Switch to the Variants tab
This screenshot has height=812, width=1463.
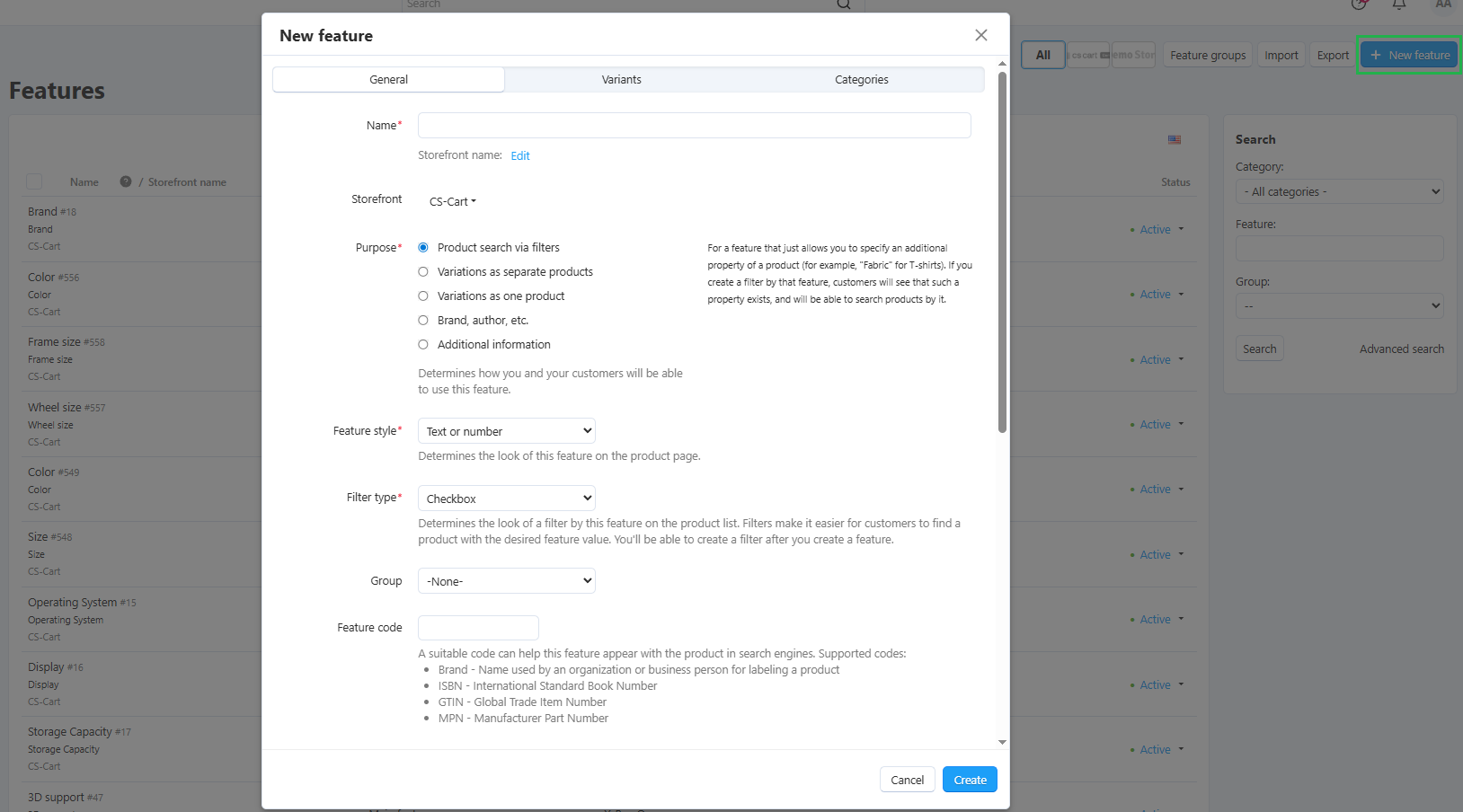pyautogui.click(x=622, y=80)
